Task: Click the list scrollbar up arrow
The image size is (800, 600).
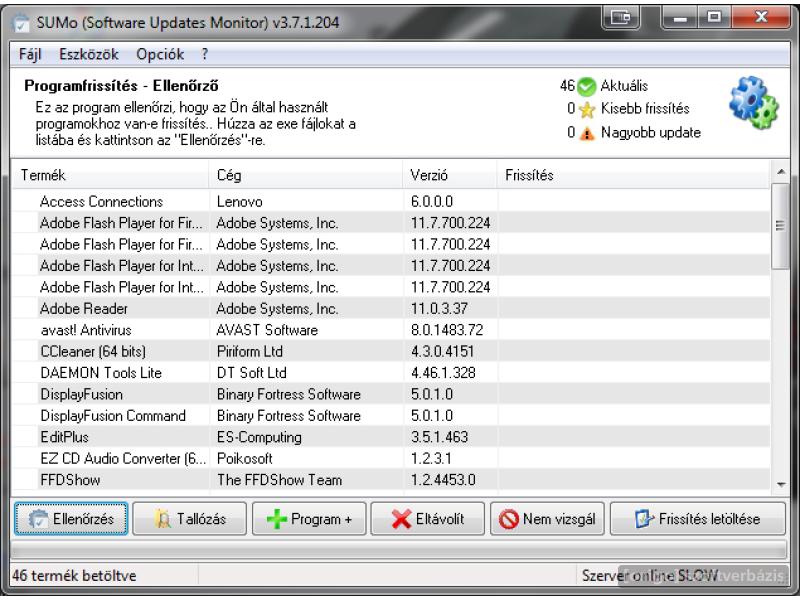Action: tap(781, 172)
